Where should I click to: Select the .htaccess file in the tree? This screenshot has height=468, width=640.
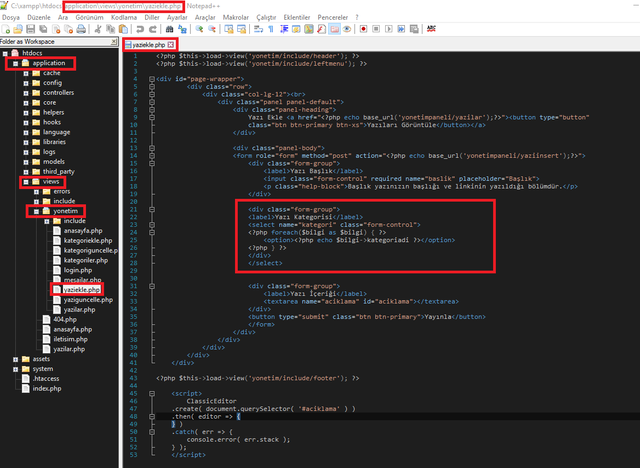pos(46,379)
